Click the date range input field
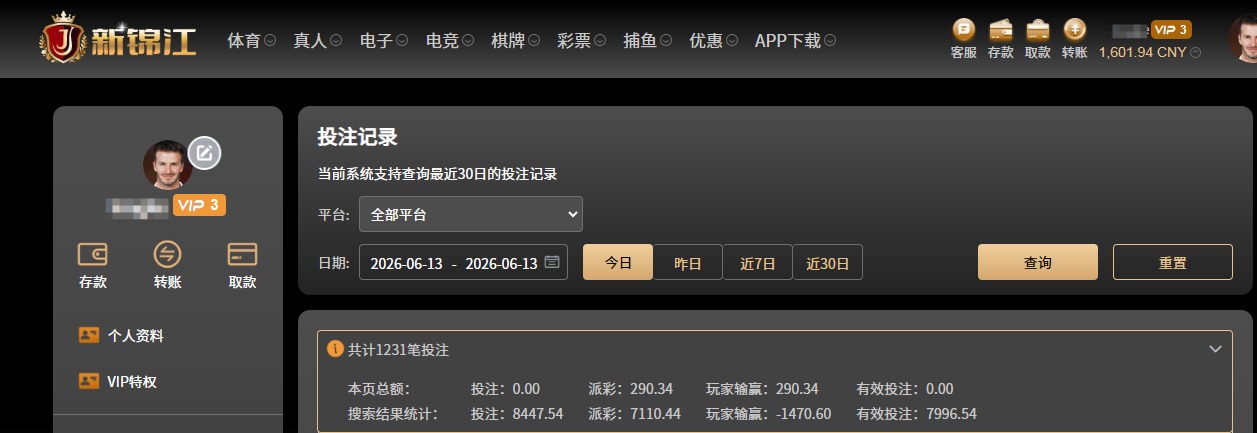This screenshot has width=1257, height=433. [463, 263]
